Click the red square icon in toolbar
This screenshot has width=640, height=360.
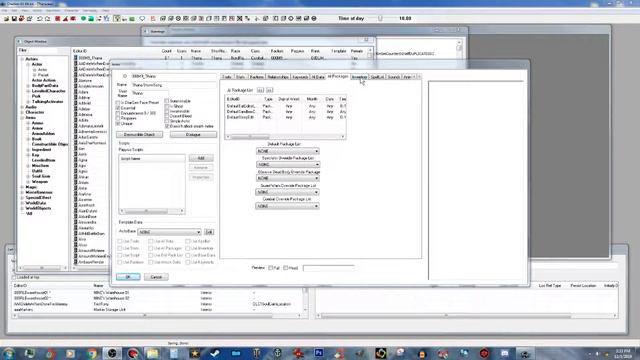point(58,18)
